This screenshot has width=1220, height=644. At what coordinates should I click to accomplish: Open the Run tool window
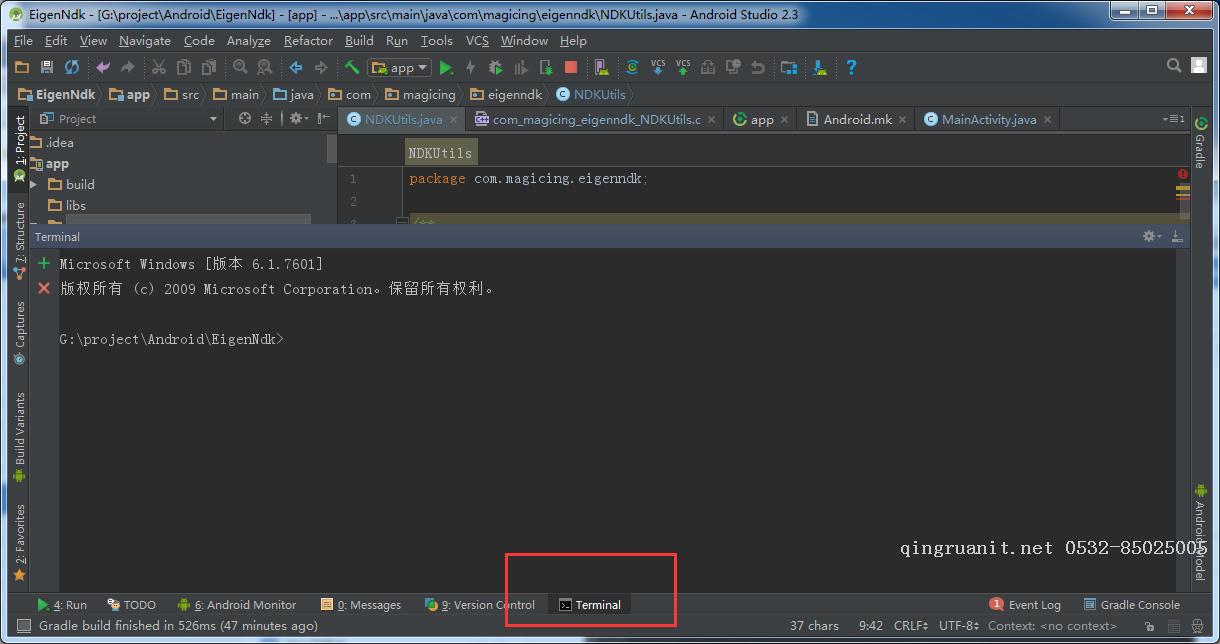62,604
